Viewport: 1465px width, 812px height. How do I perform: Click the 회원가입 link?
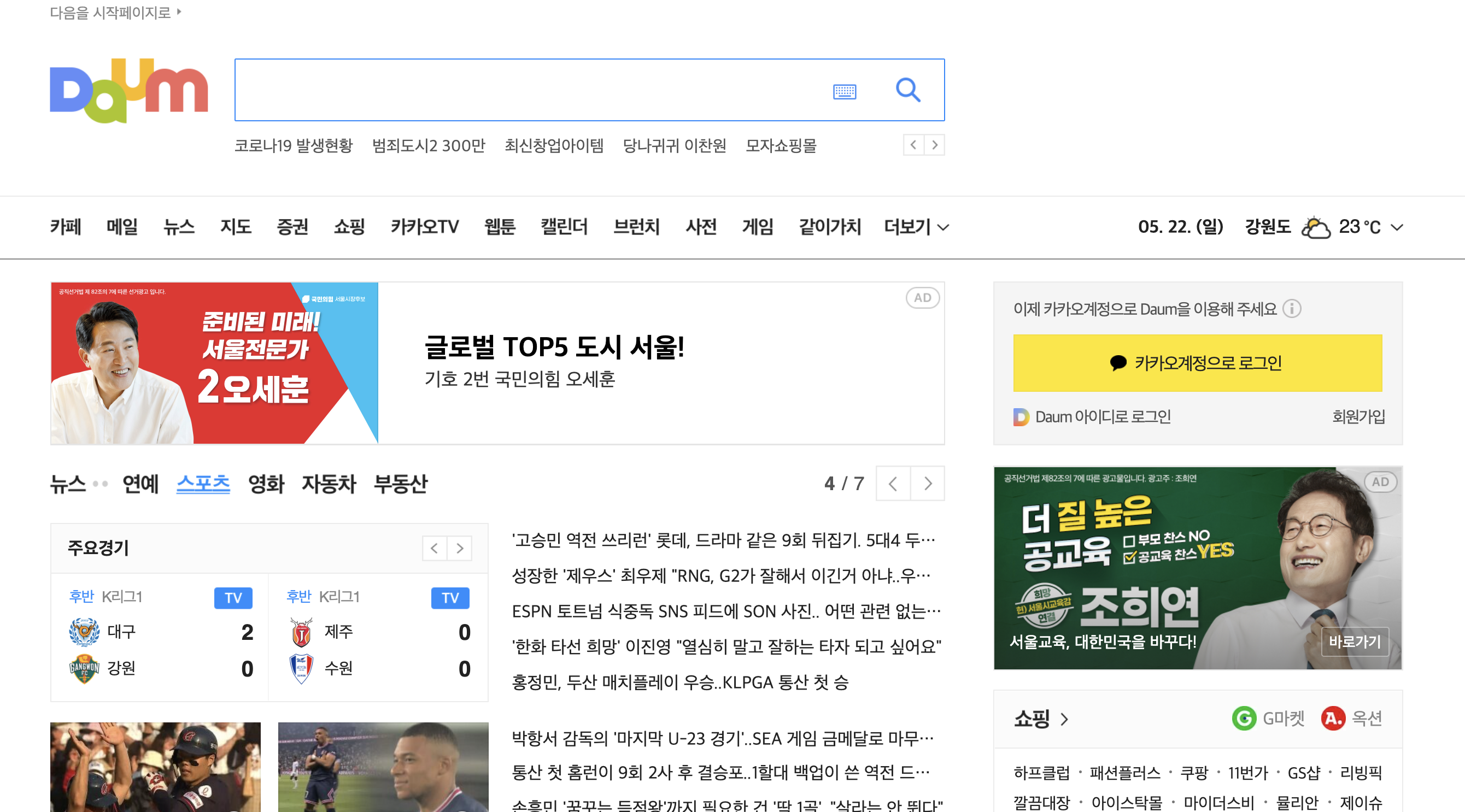click(x=1358, y=417)
